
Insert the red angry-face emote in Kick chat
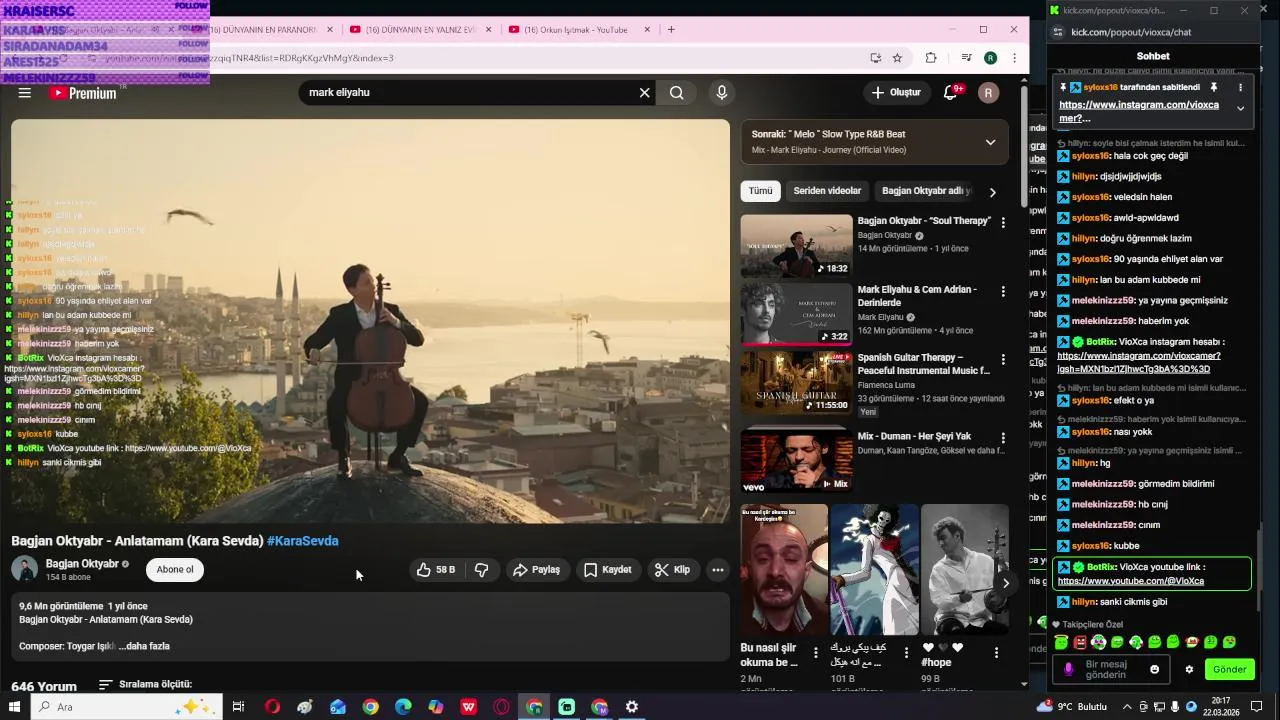tap(1080, 642)
